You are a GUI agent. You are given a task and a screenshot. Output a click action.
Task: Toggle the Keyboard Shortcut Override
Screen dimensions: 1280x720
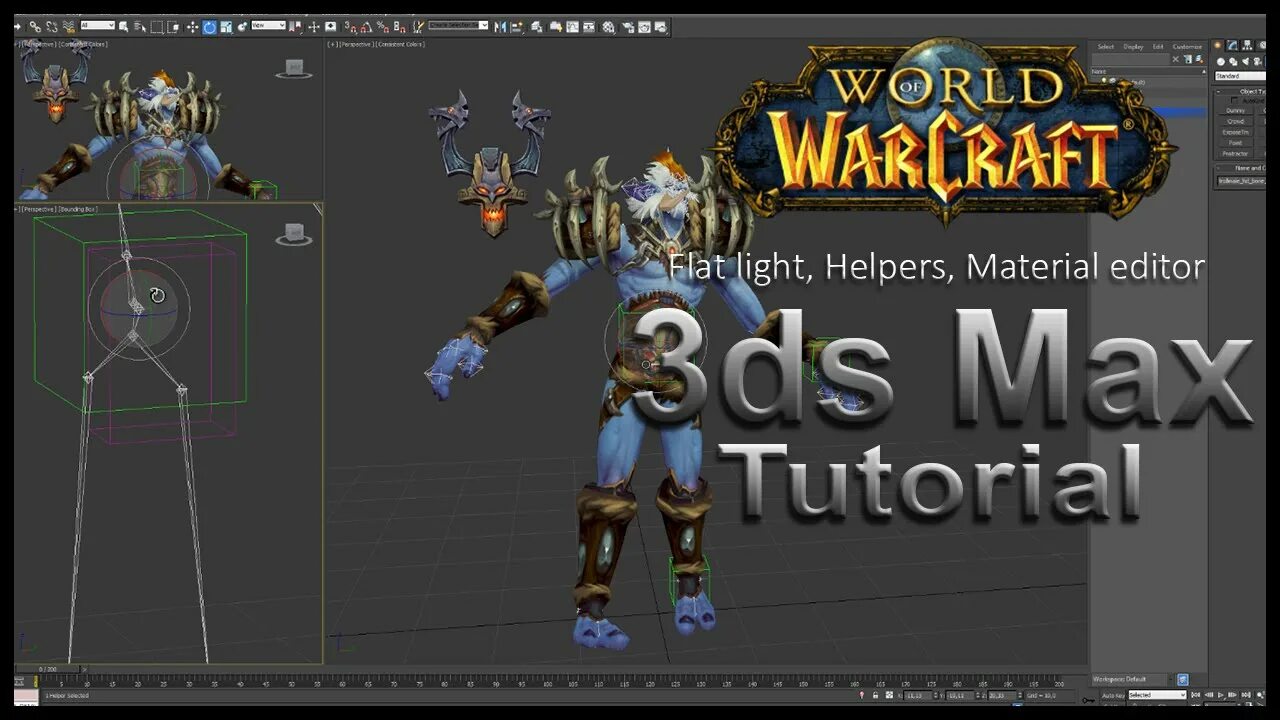point(330,27)
